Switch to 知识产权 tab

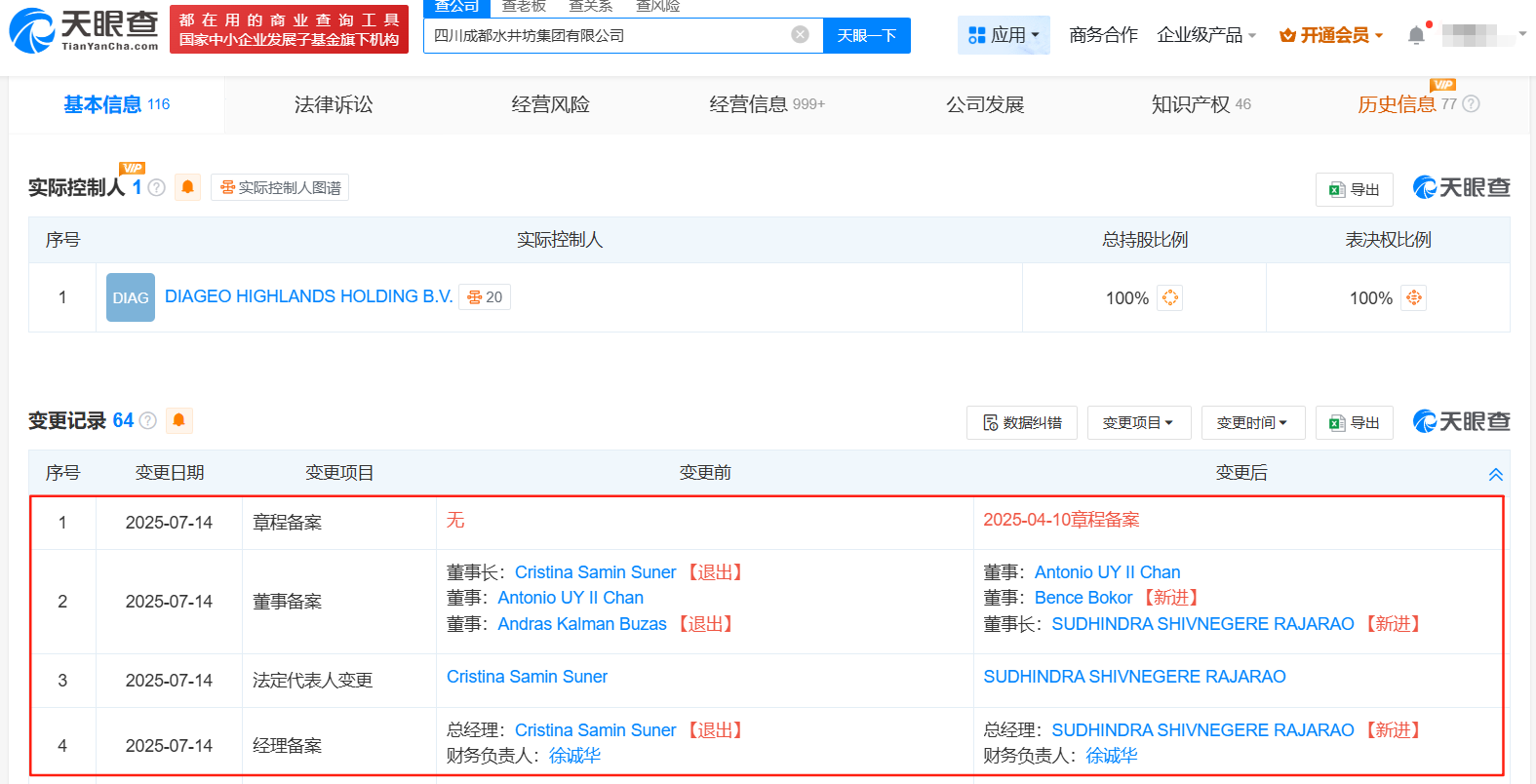[x=1201, y=104]
